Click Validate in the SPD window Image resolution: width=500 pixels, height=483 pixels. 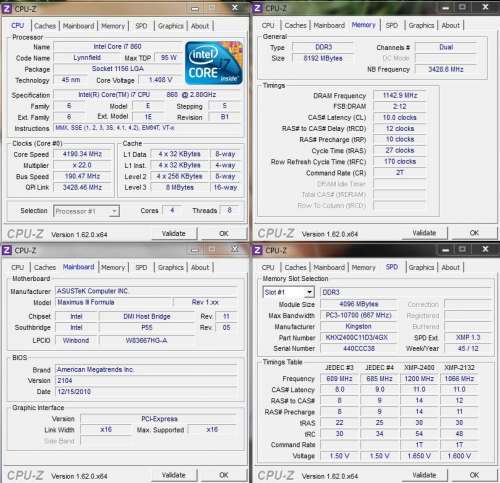424,475
